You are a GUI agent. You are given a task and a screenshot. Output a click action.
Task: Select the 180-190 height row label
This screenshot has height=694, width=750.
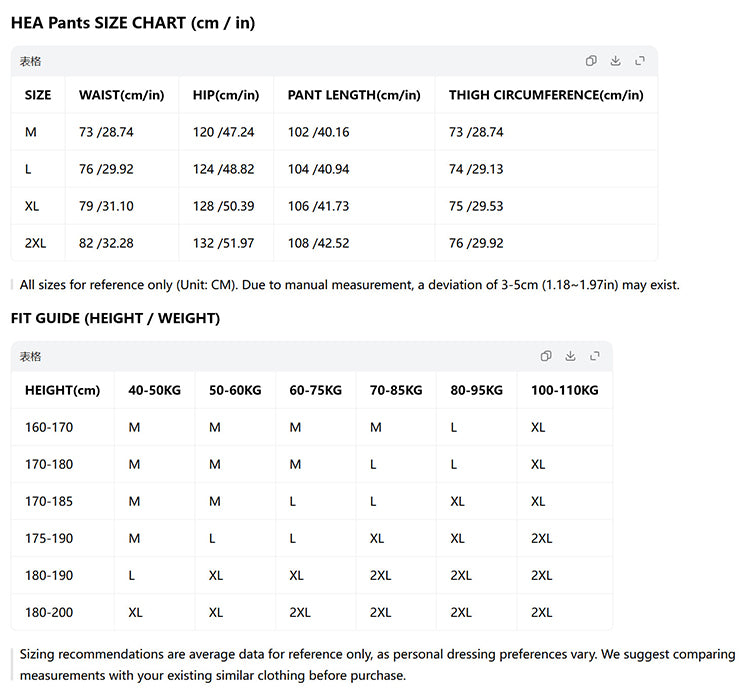coord(49,575)
